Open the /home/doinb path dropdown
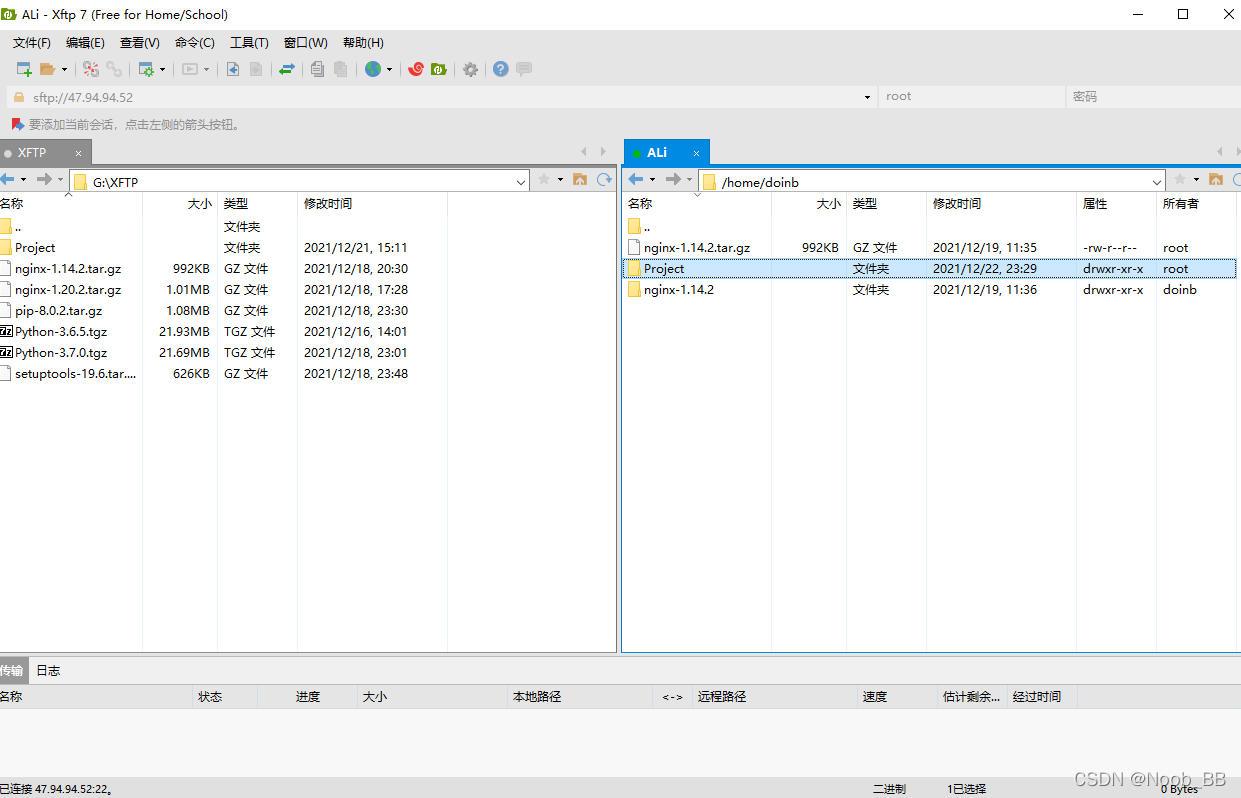This screenshot has width=1241, height=798. tap(1157, 182)
